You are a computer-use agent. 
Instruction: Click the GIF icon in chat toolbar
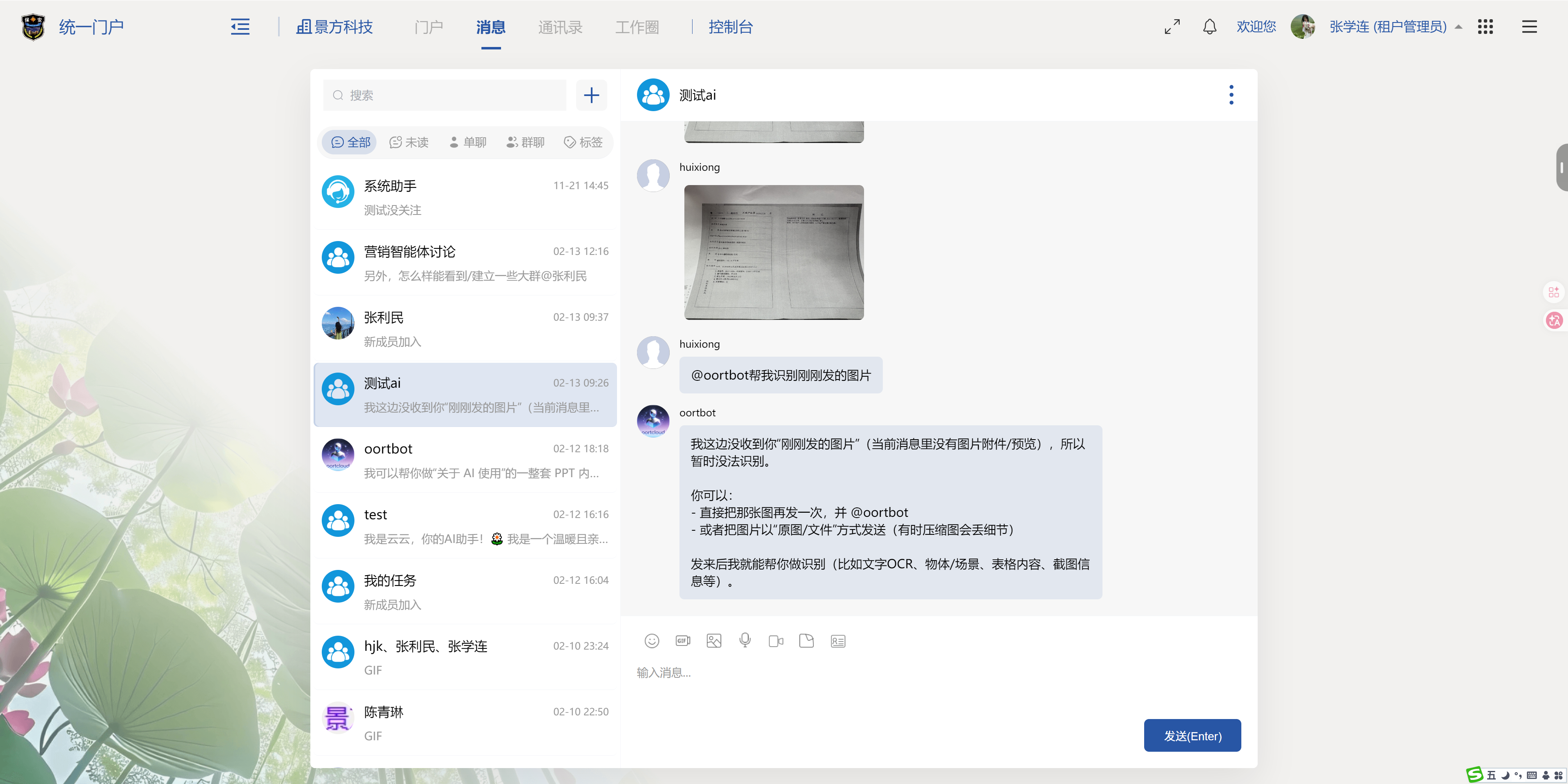(x=683, y=641)
